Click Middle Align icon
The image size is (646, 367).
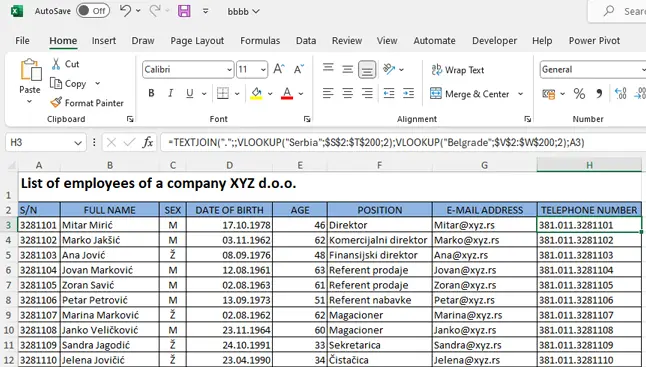348,69
